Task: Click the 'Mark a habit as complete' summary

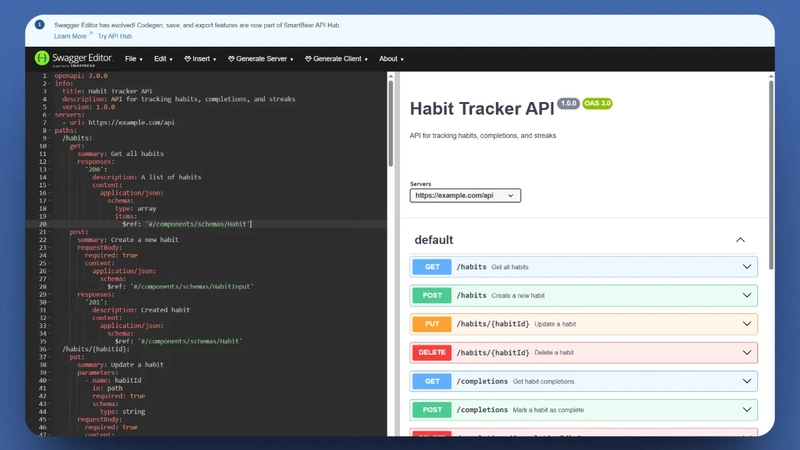Action: (548, 410)
